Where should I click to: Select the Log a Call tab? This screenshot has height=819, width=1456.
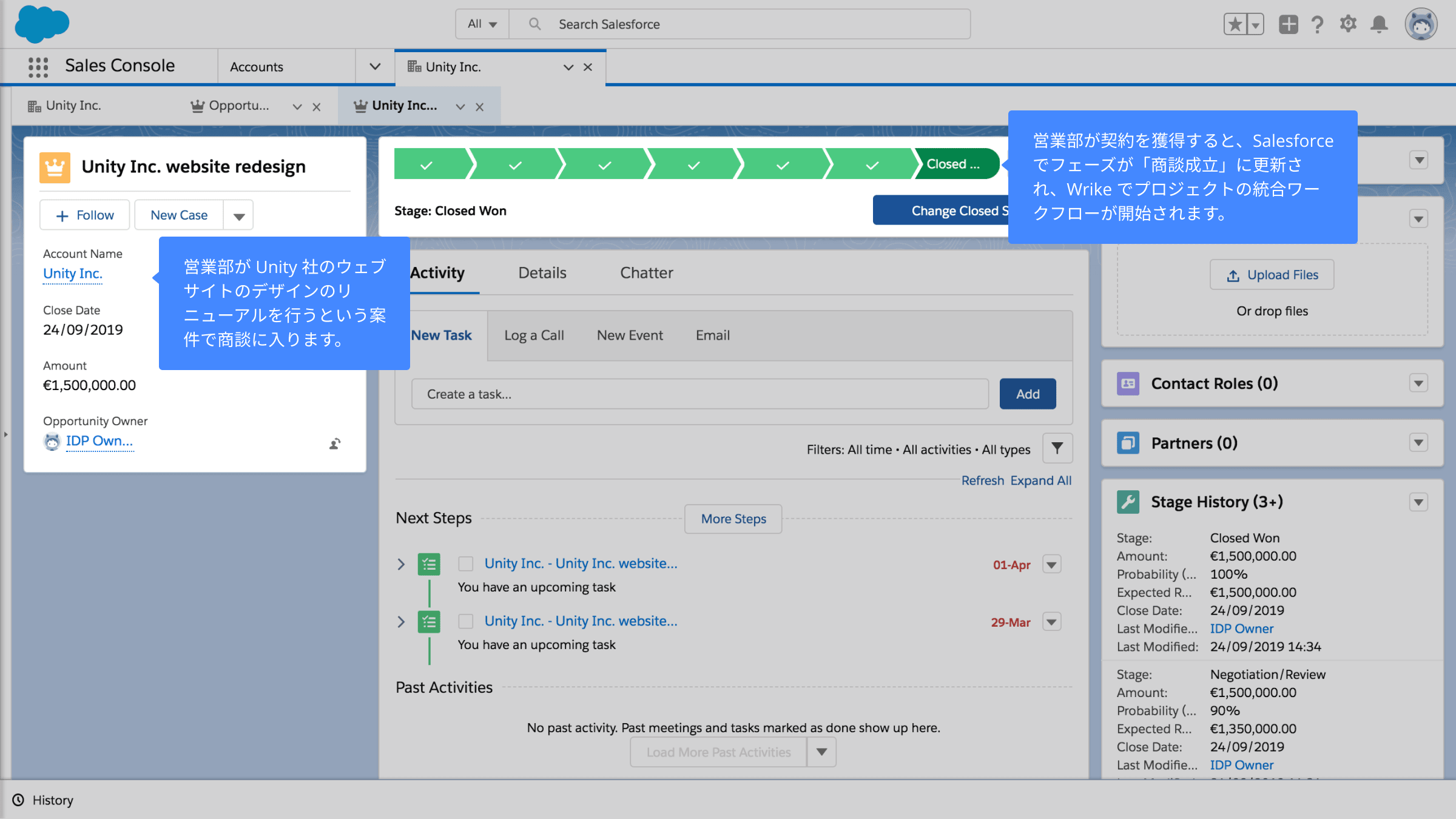pos(534,335)
